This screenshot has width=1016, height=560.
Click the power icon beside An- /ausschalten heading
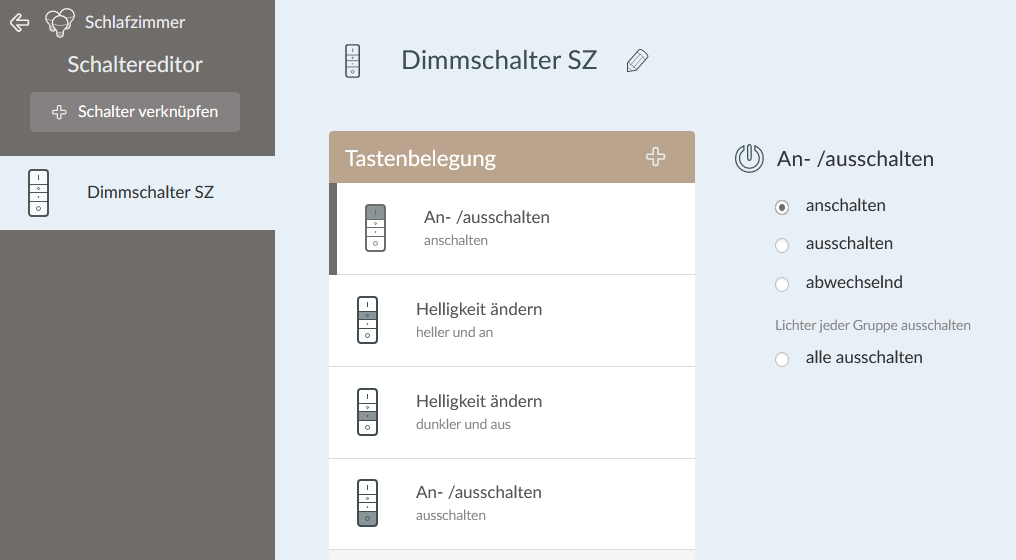click(749, 159)
